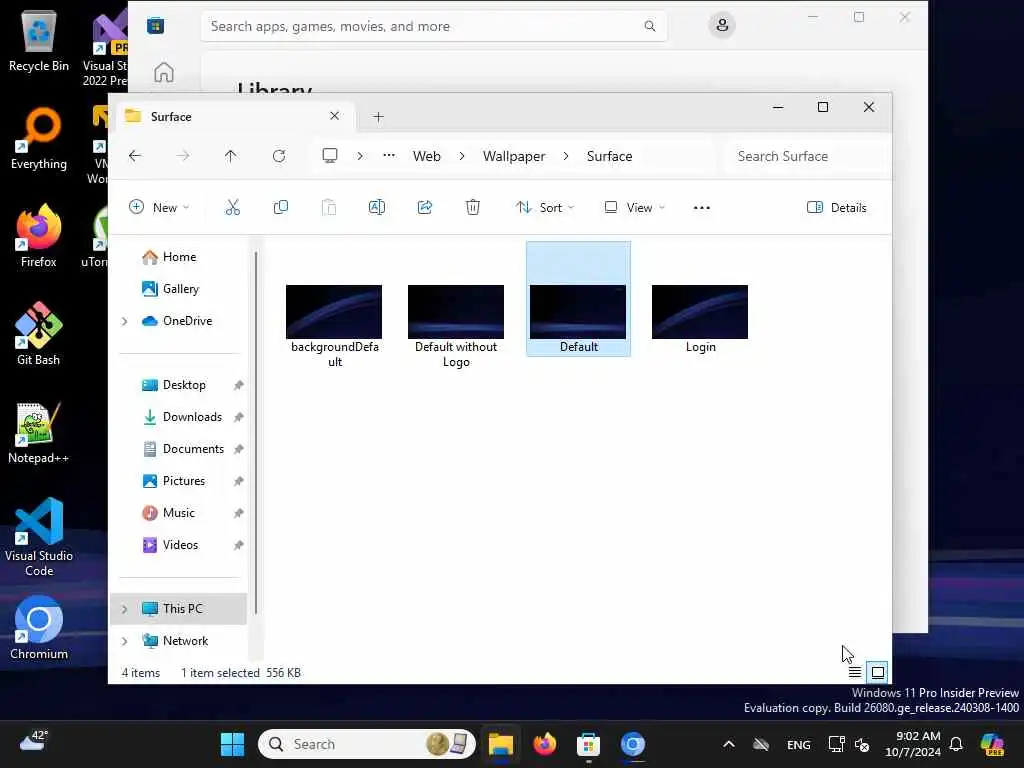Select Recycle Bin desktop icon
The width and height of the screenshot is (1024, 768).
click(39, 40)
